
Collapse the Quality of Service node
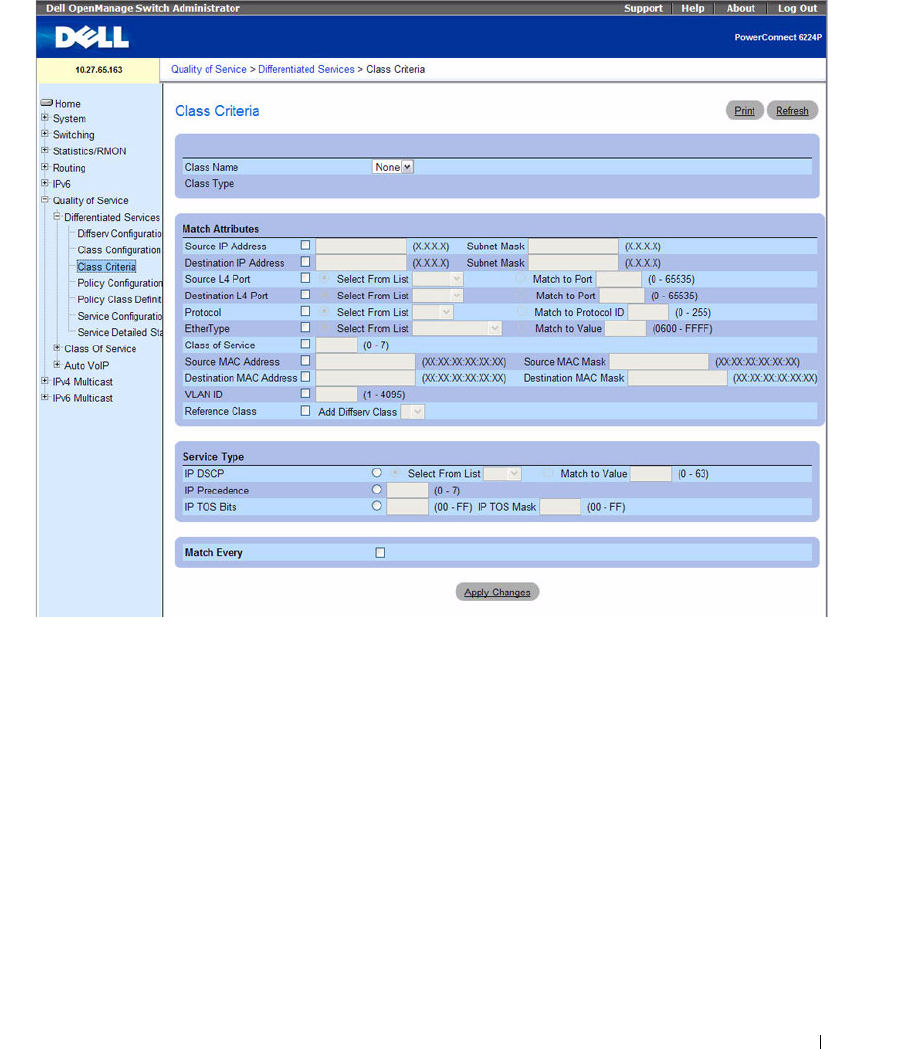click(45, 200)
